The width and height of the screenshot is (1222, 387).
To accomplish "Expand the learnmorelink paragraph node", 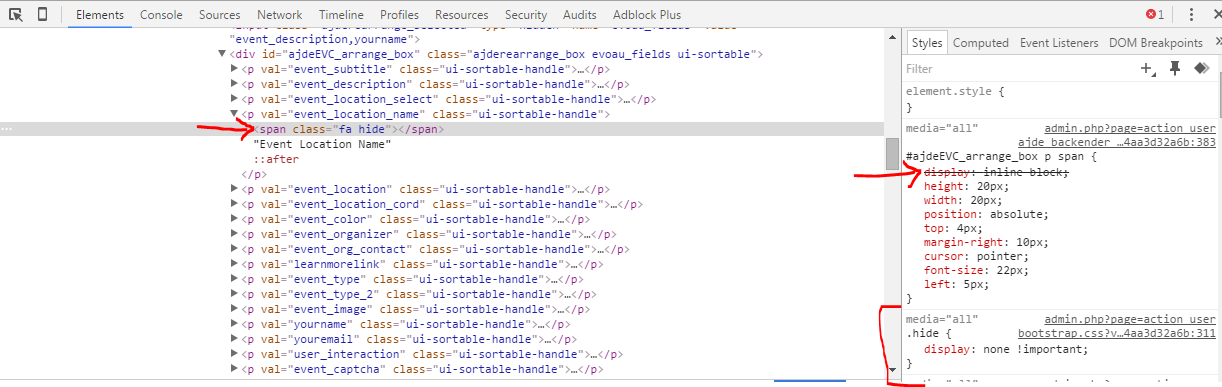I will [x=235, y=264].
